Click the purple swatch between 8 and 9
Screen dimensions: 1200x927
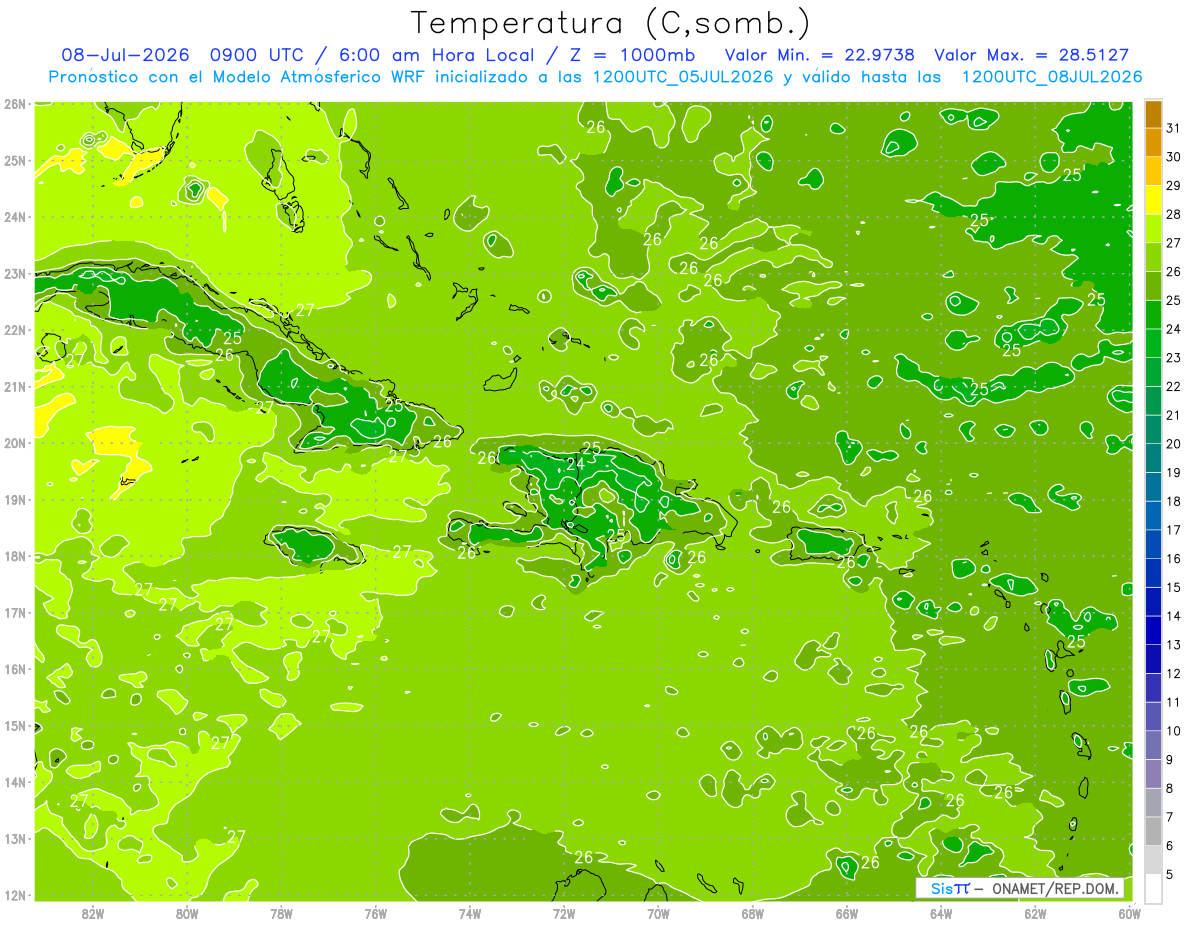click(x=1153, y=774)
